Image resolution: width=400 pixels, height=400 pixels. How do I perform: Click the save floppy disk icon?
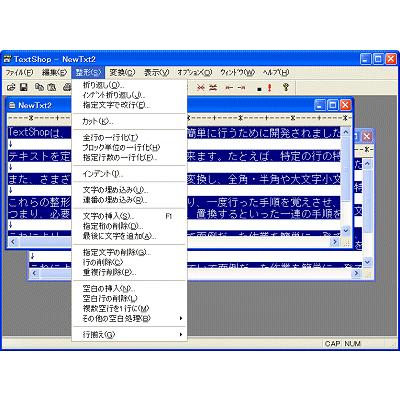24,88
